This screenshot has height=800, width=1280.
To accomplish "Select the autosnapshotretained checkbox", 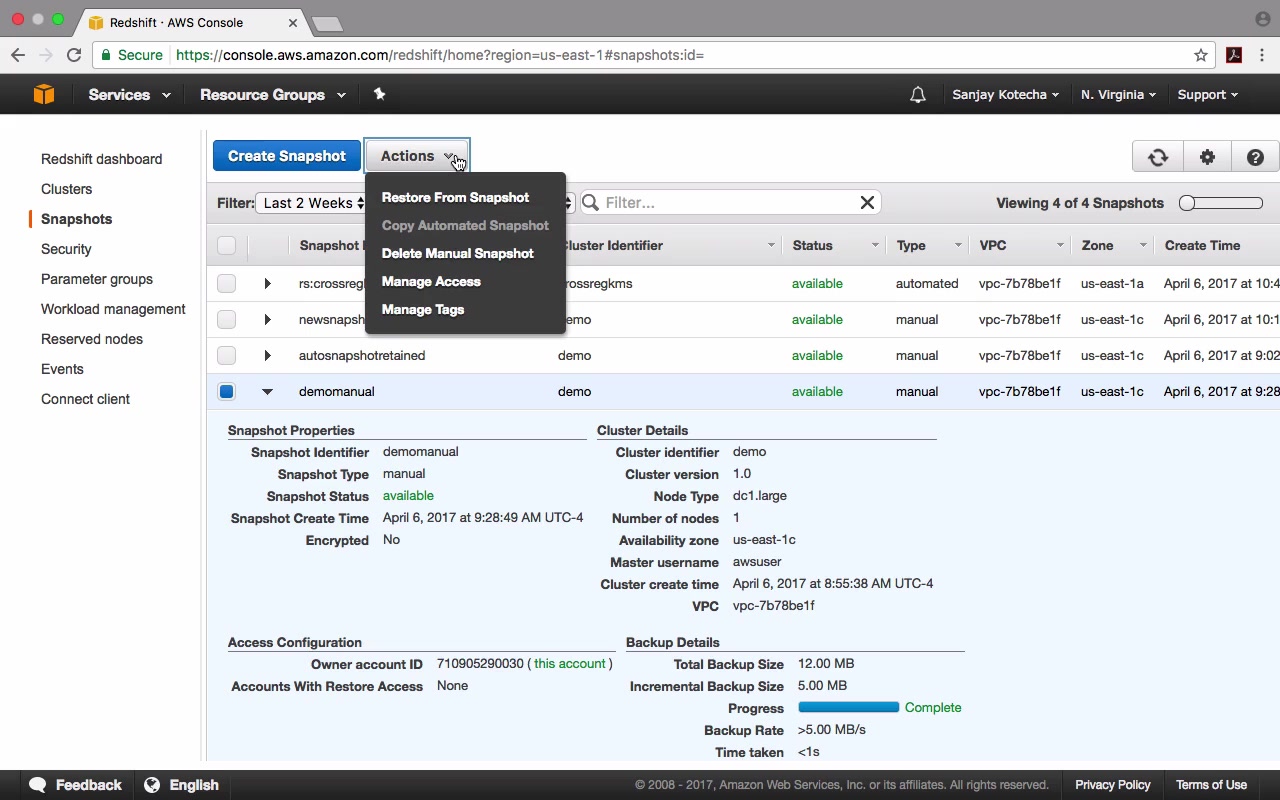I will point(226,355).
